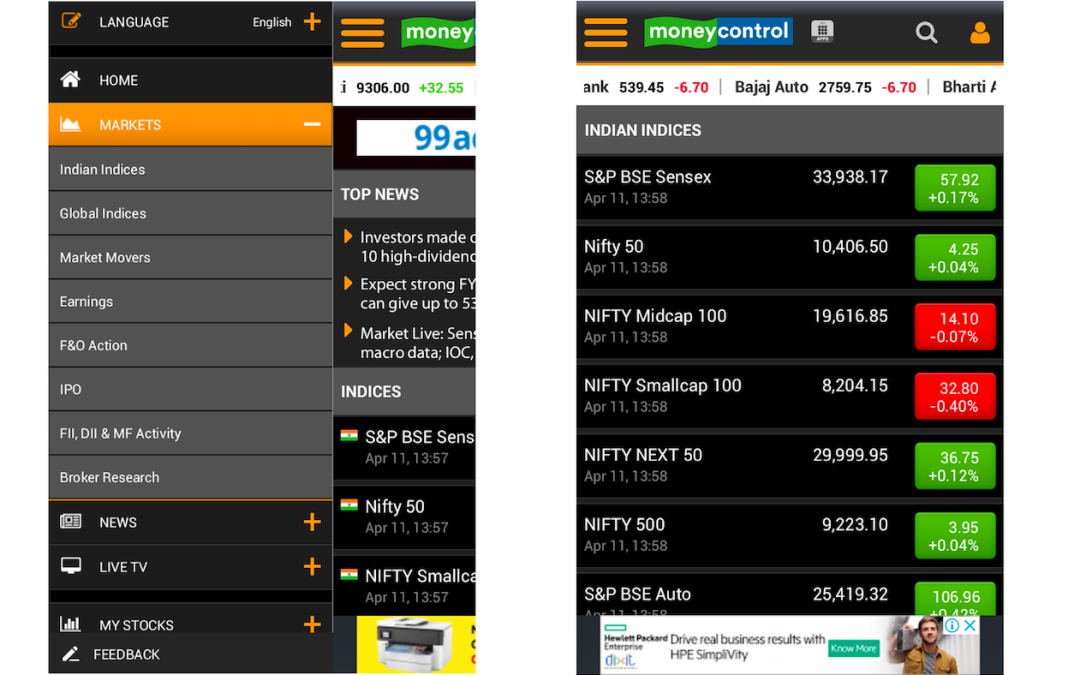Expand the News section plus
Viewport: 1080px width, 675px height.
tap(312, 522)
